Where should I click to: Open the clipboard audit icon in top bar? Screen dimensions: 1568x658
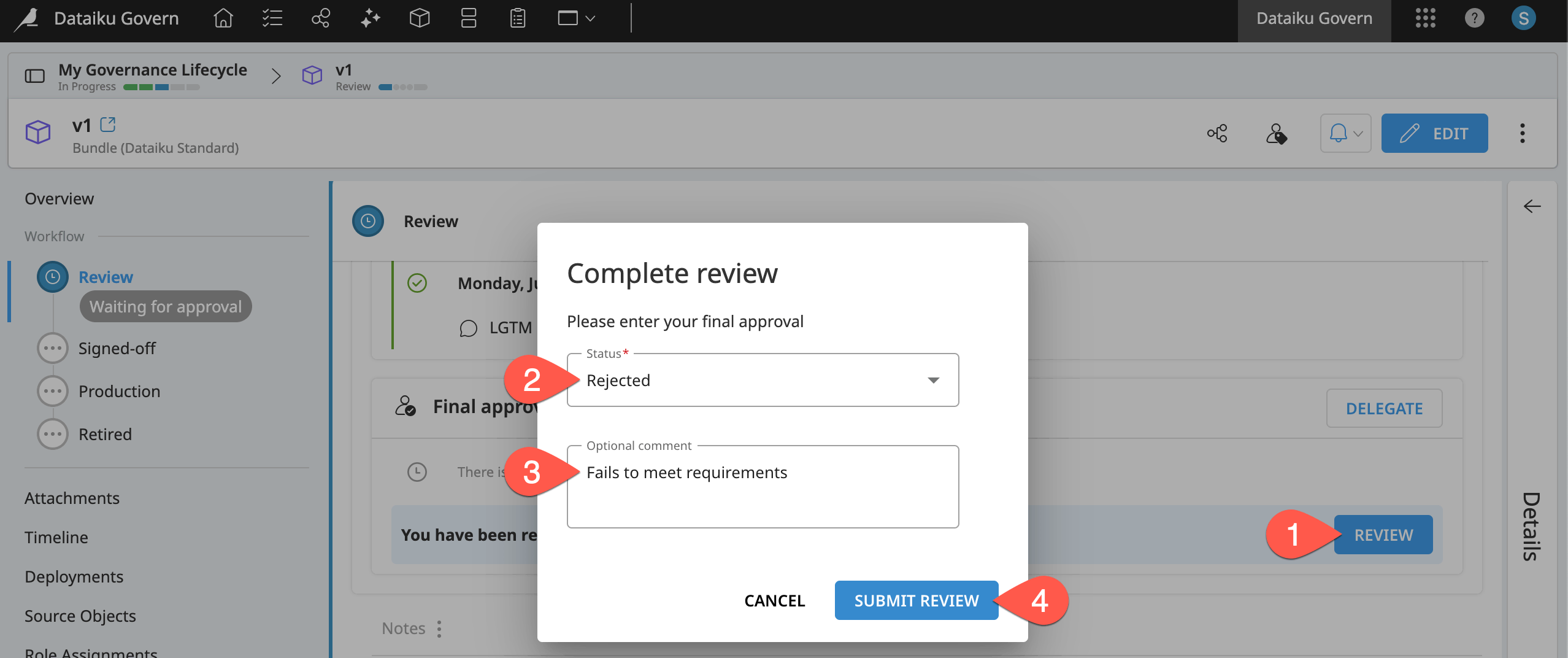[x=517, y=18]
